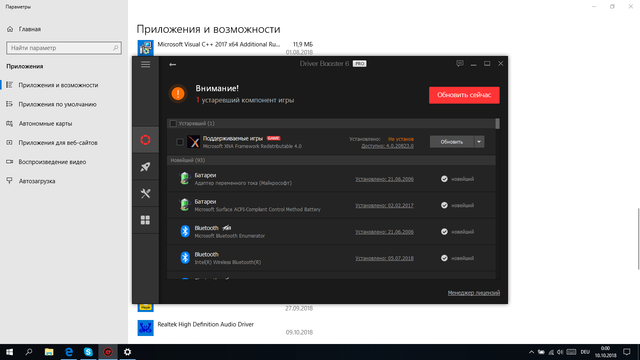640x360 pixels.
Task: Click the Новейший (93) section header
Action: tap(331, 160)
